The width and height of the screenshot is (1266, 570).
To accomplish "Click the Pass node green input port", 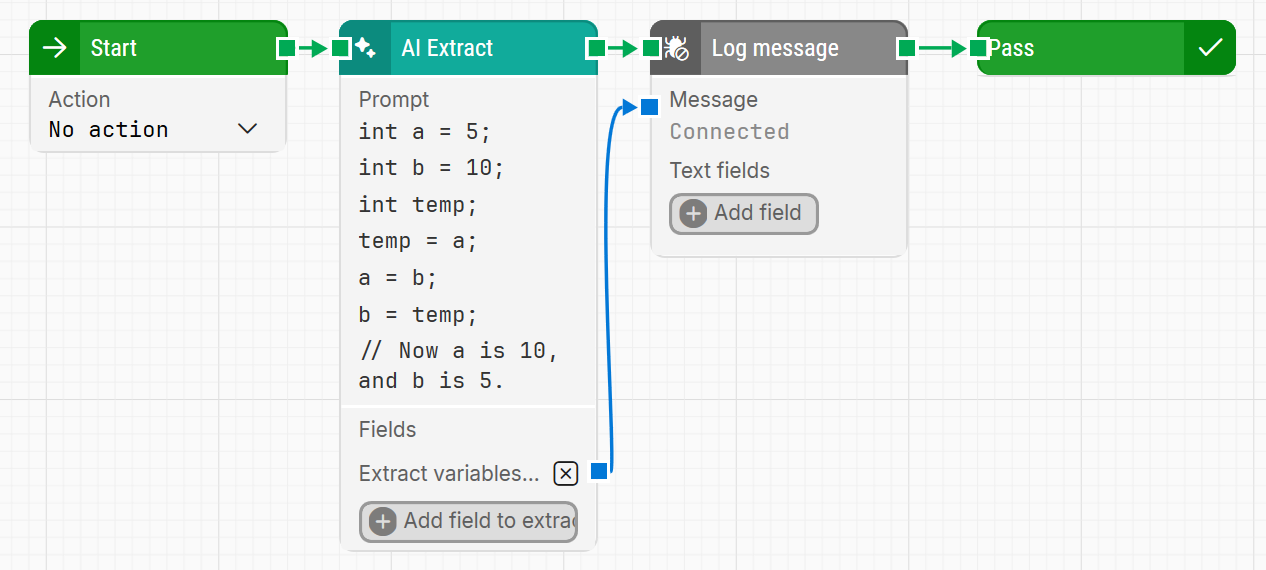I will click(978, 48).
